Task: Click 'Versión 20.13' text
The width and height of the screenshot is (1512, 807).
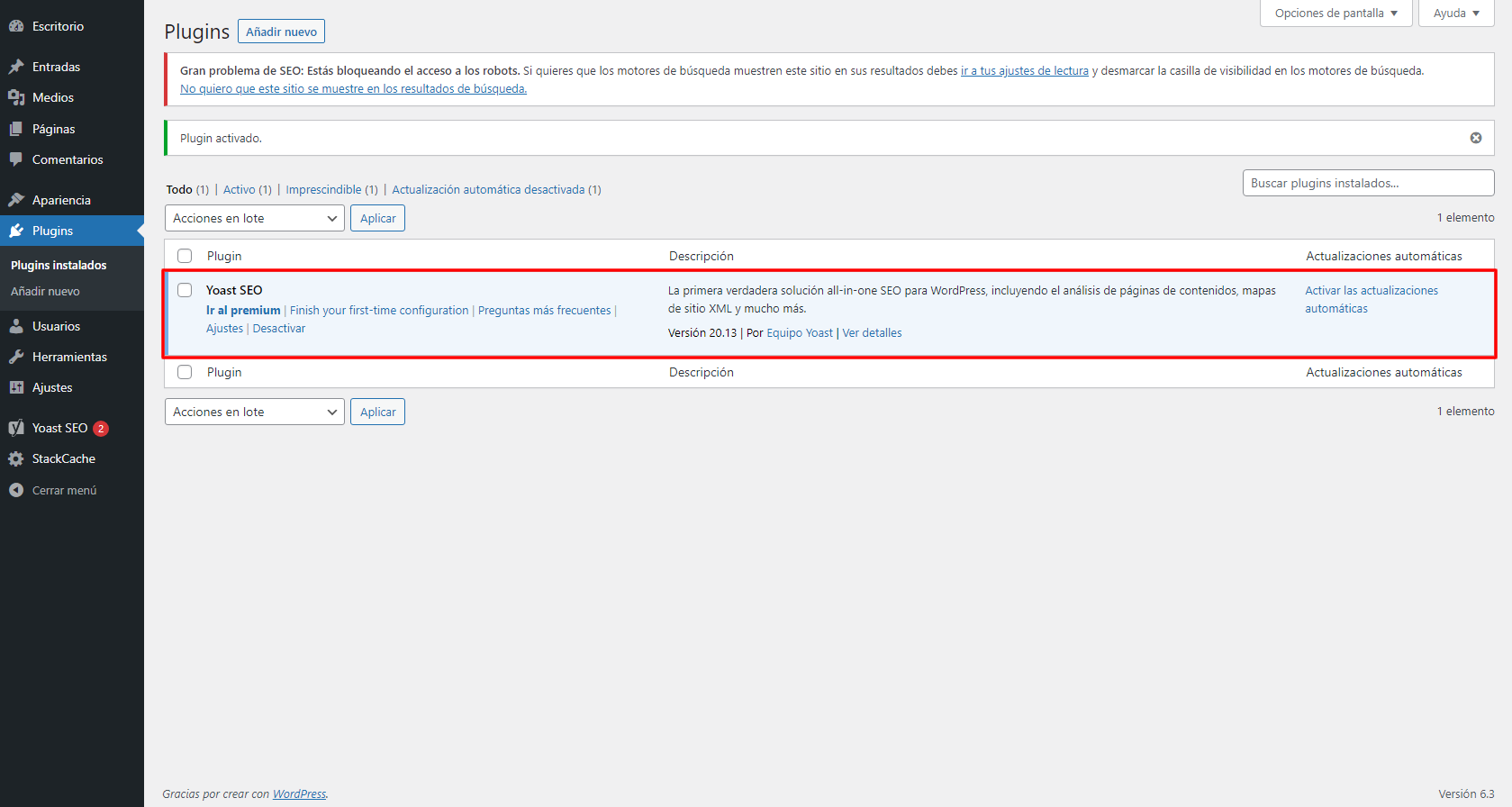Action: tap(702, 332)
